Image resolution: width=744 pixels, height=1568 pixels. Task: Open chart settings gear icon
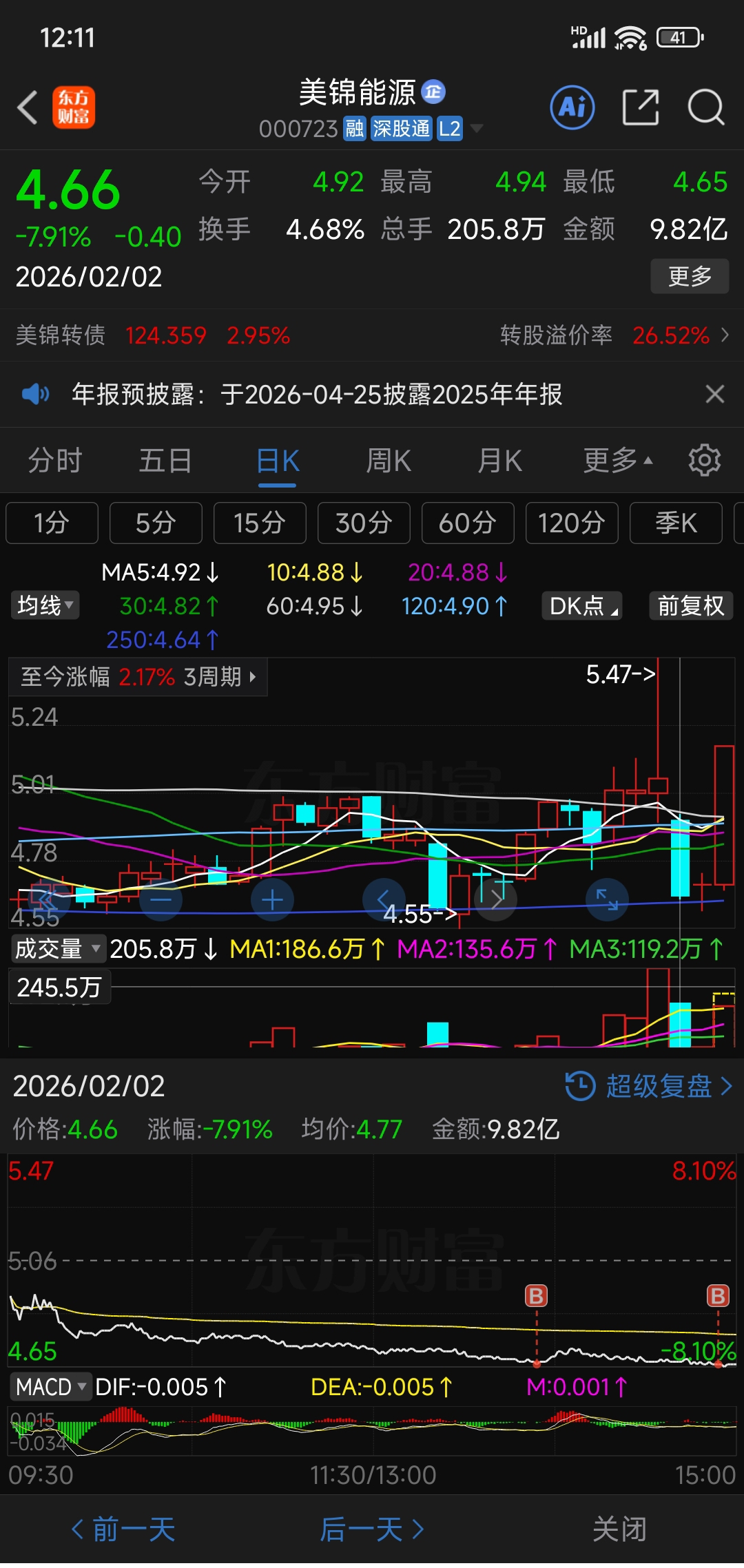click(705, 460)
